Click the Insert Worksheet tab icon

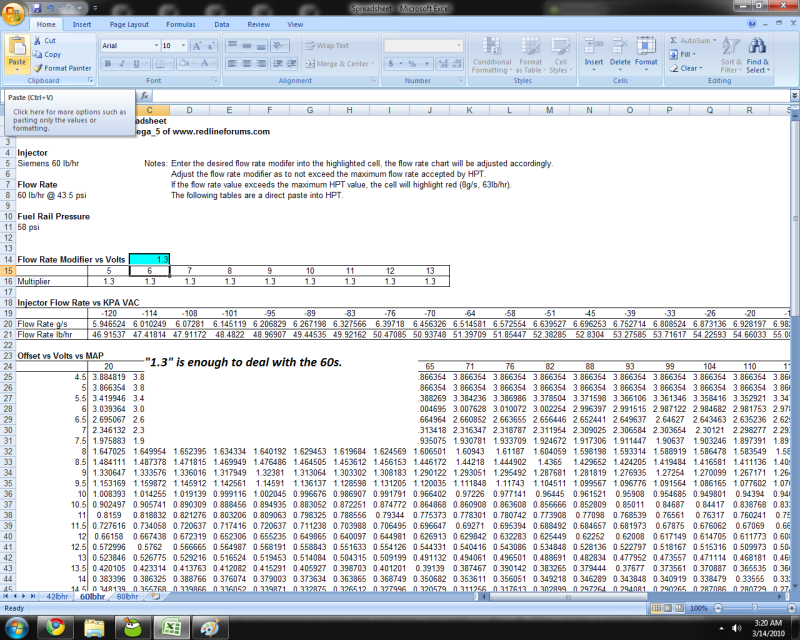pyautogui.click(x=156, y=596)
